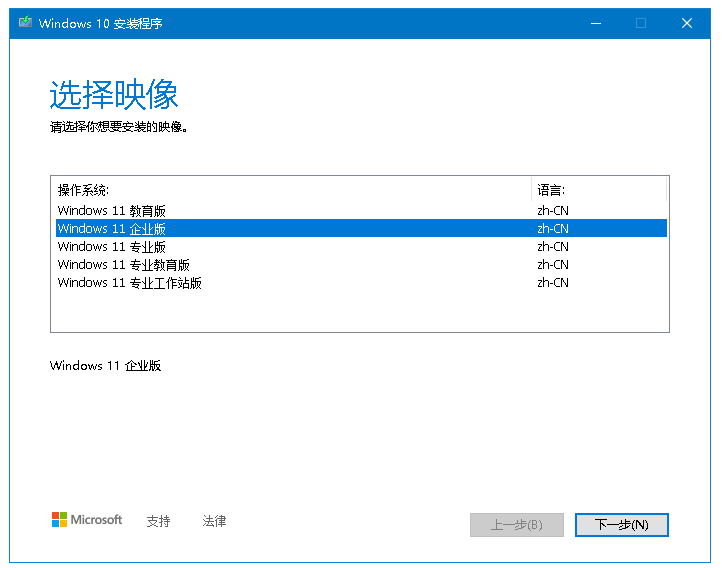Screen dimensions: 722x568
Task: Minimize the setup window
Action: point(596,23)
